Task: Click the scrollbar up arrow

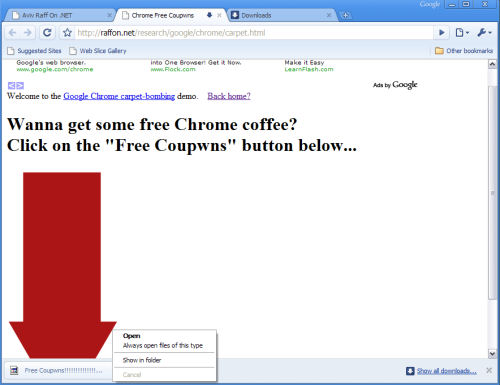Action: pos(492,64)
